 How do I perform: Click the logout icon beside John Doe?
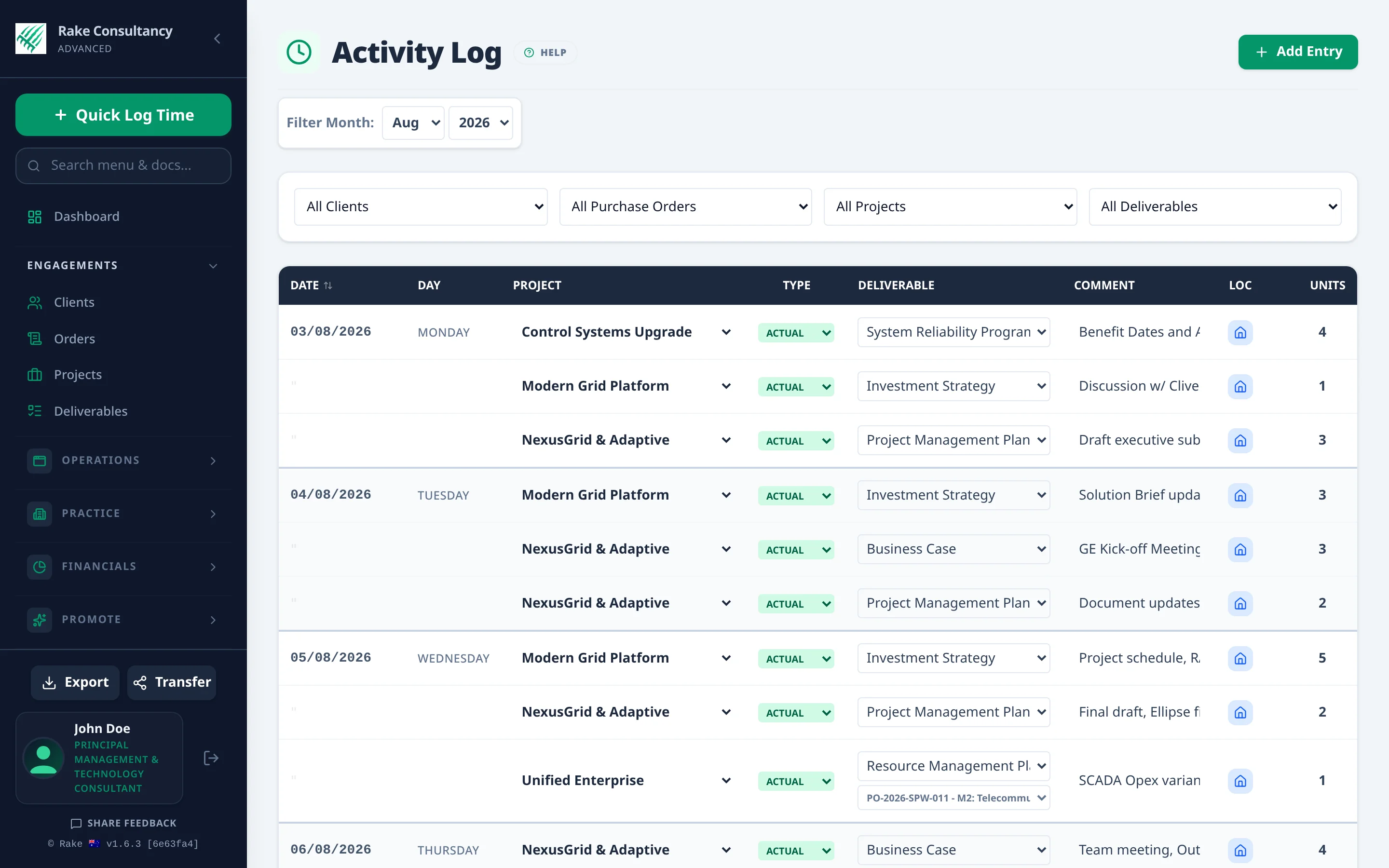coord(211,758)
